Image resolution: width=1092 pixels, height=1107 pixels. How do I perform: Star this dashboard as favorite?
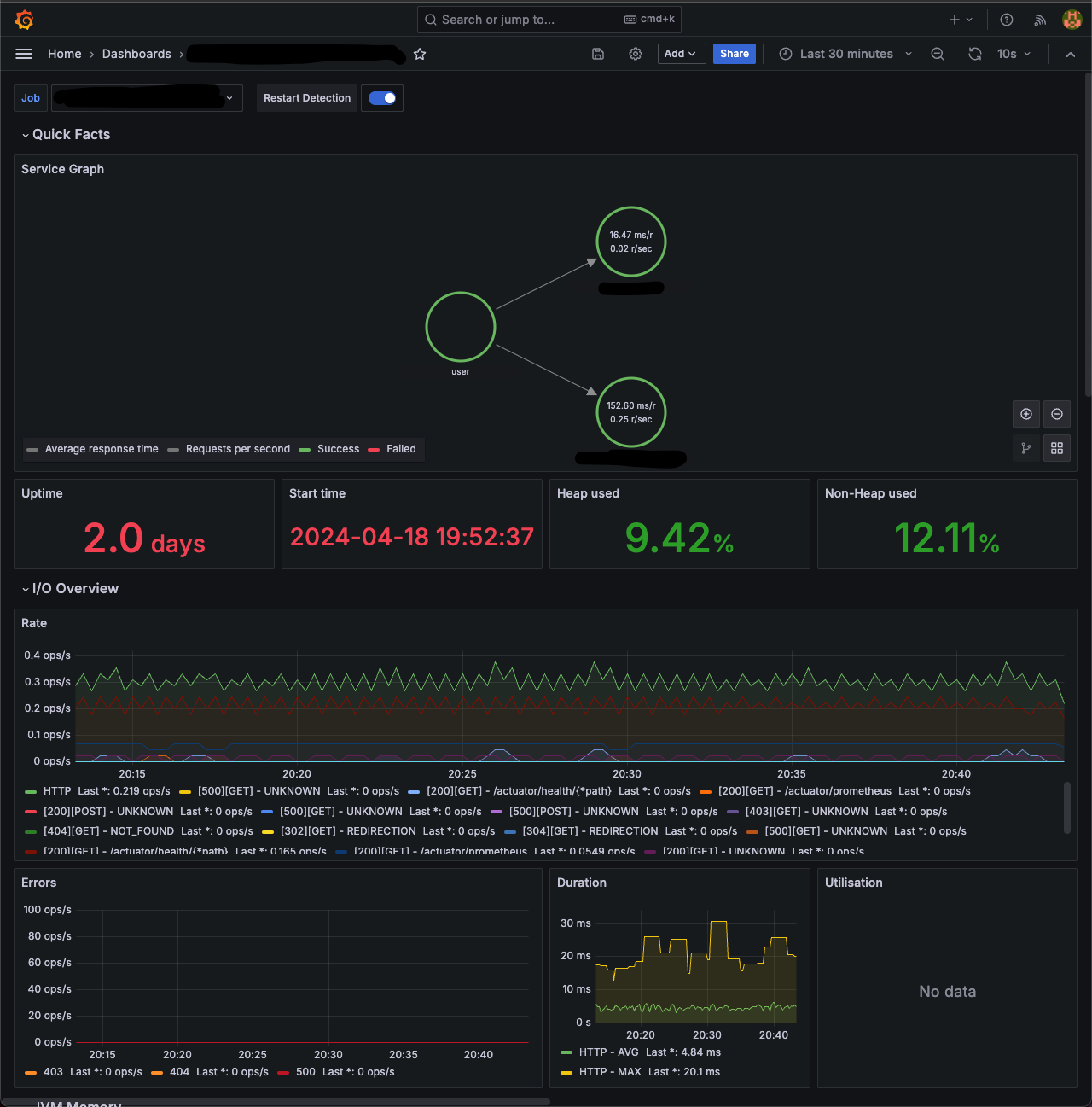coord(420,54)
